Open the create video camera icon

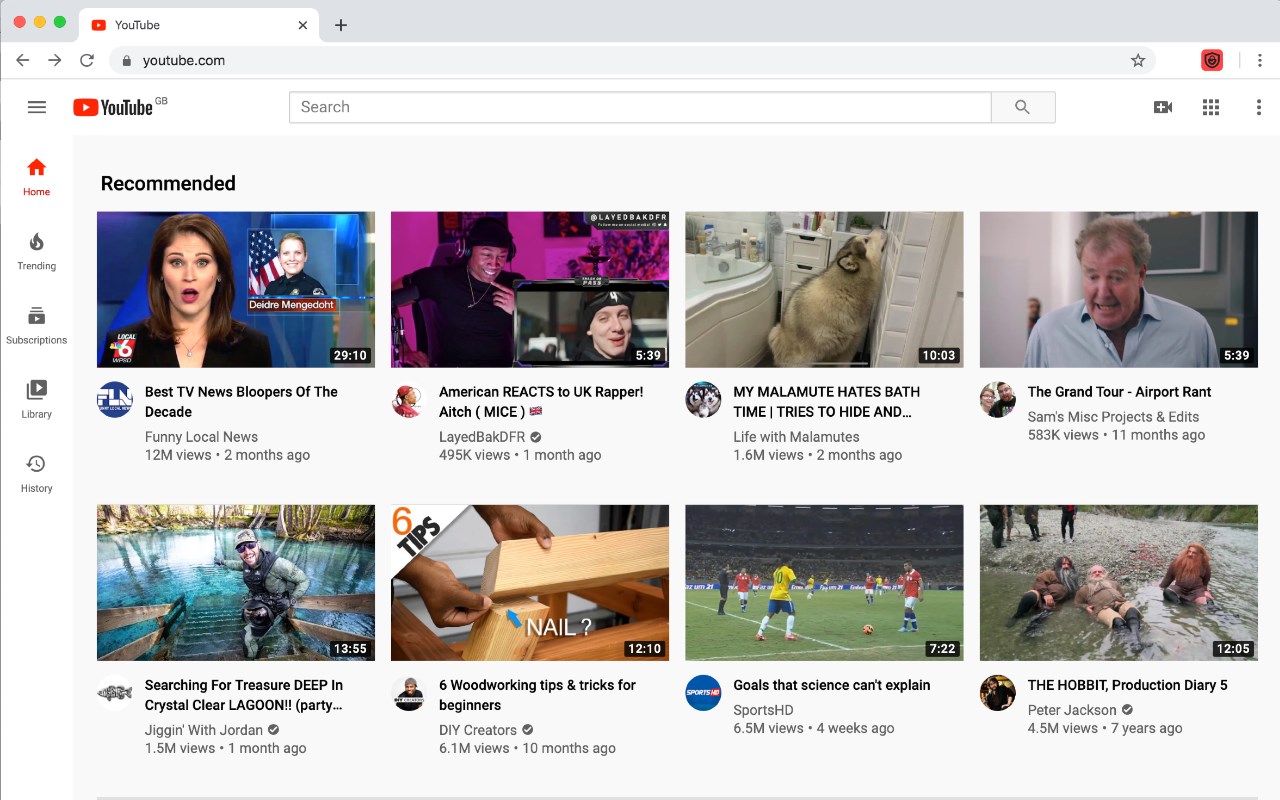click(x=1163, y=107)
